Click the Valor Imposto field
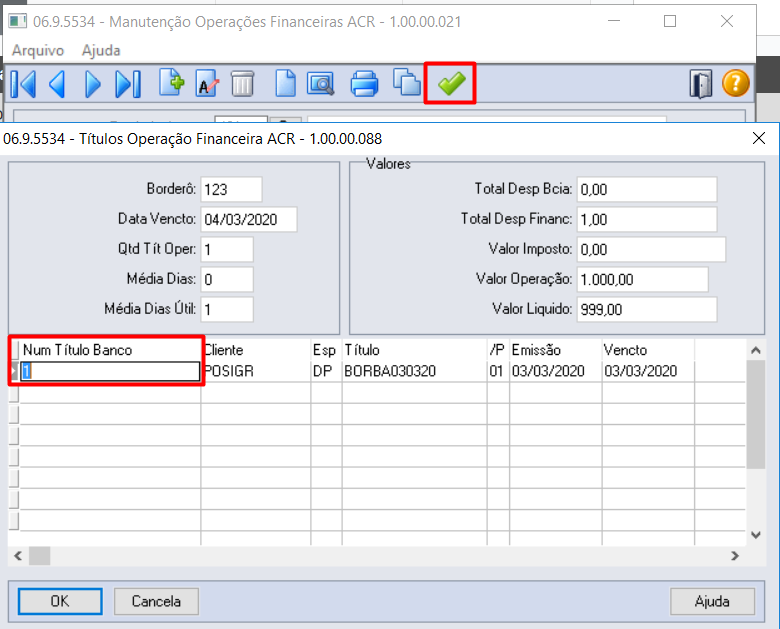Image resolution: width=780 pixels, height=629 pixels. tap(651, 249)
